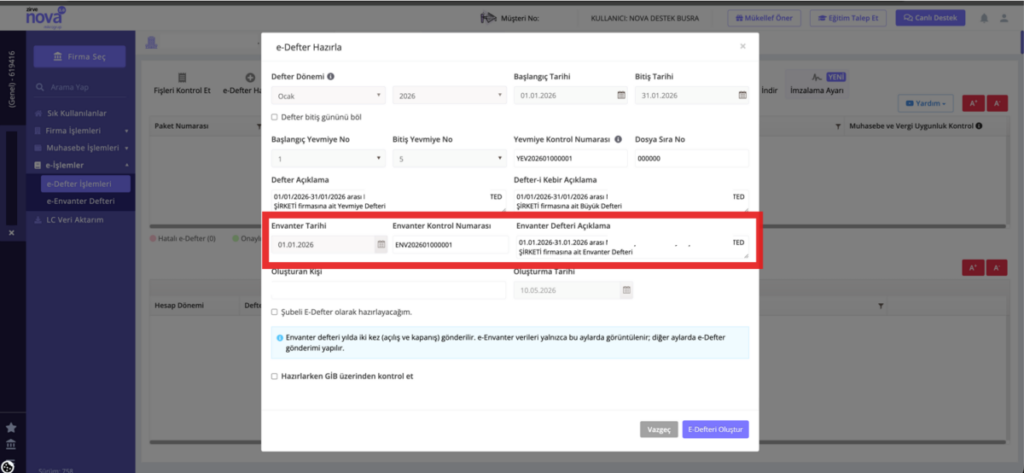This screenshot has width=1024, height=473.
Task: Close e-Defter Hazırla dialog with X
Action: click(743, 46)
